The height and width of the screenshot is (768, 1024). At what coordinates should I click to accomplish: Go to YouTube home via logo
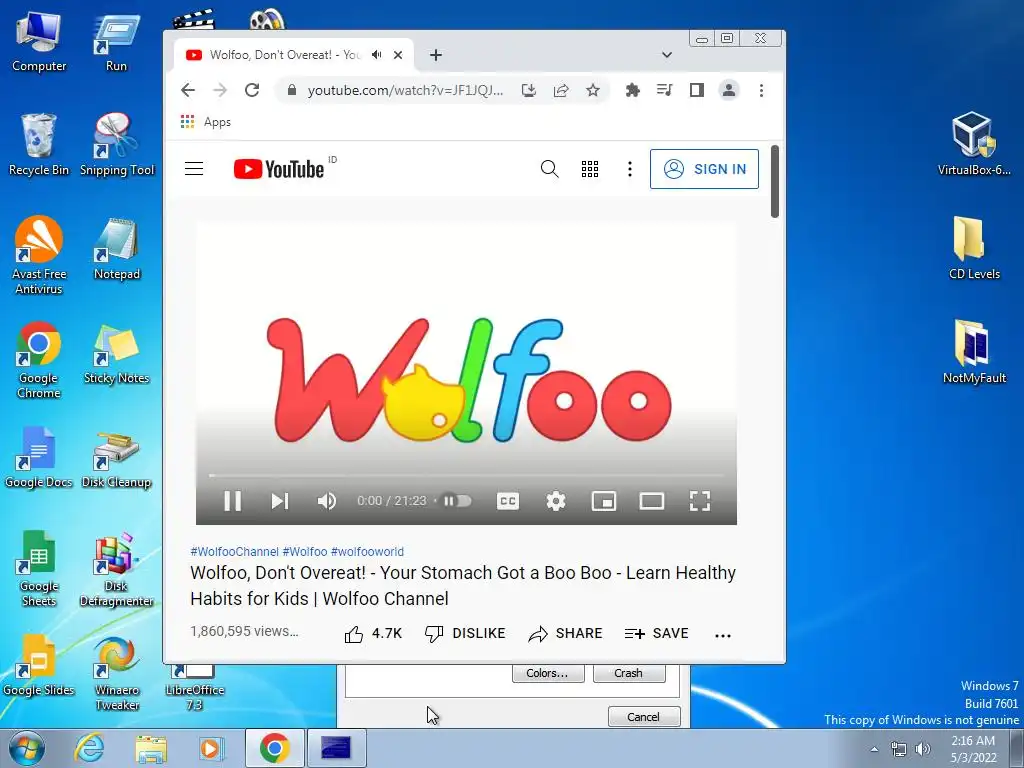tap(279, 169)
